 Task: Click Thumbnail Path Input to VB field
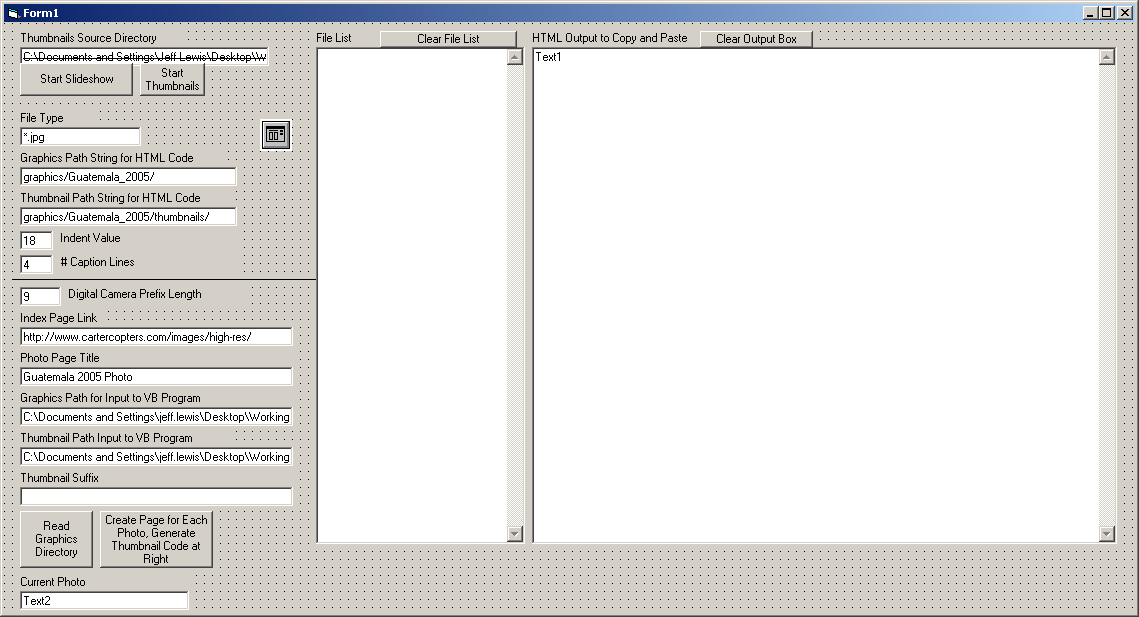point(156,456)
